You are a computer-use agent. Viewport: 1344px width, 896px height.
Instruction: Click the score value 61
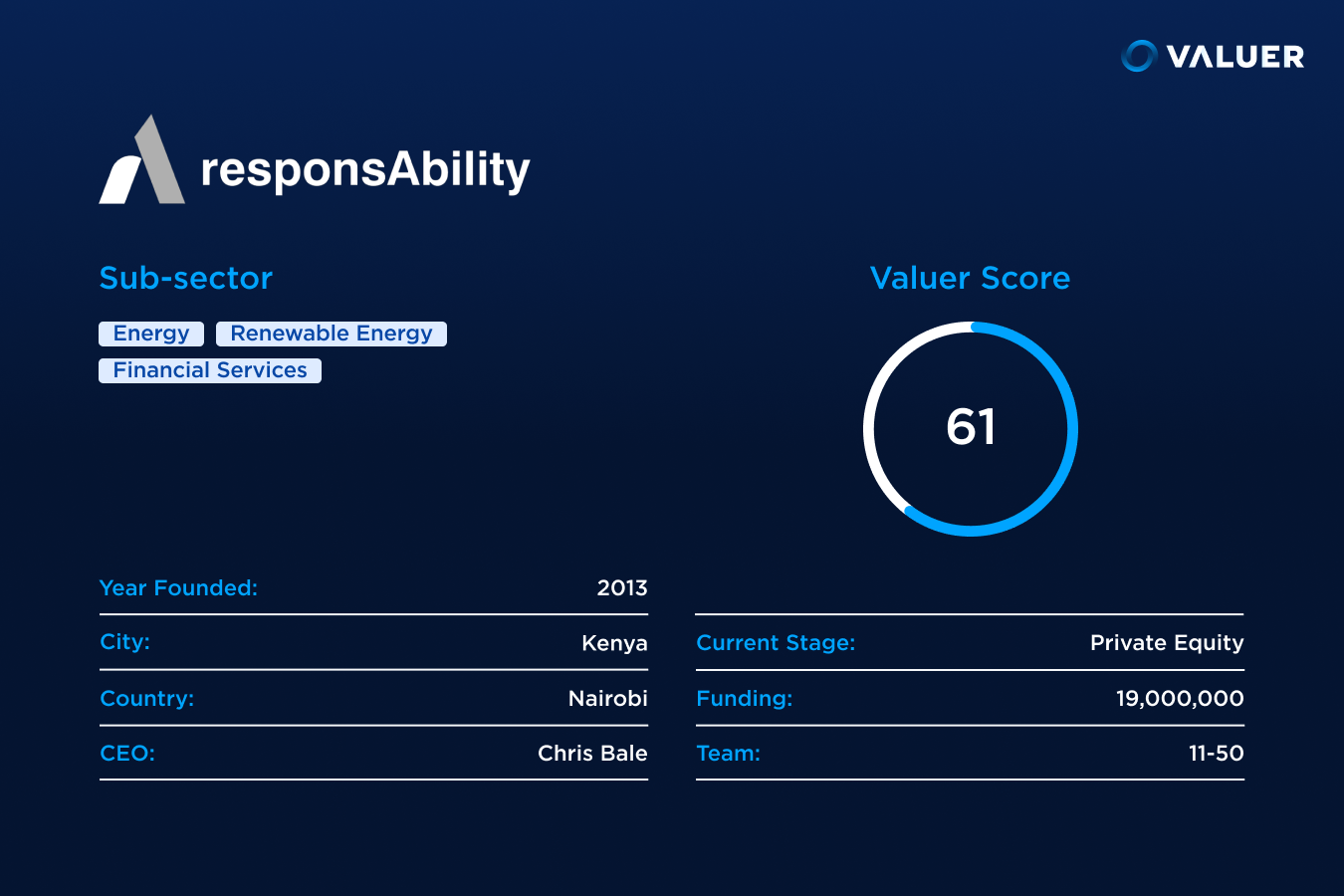coord(971,427)
